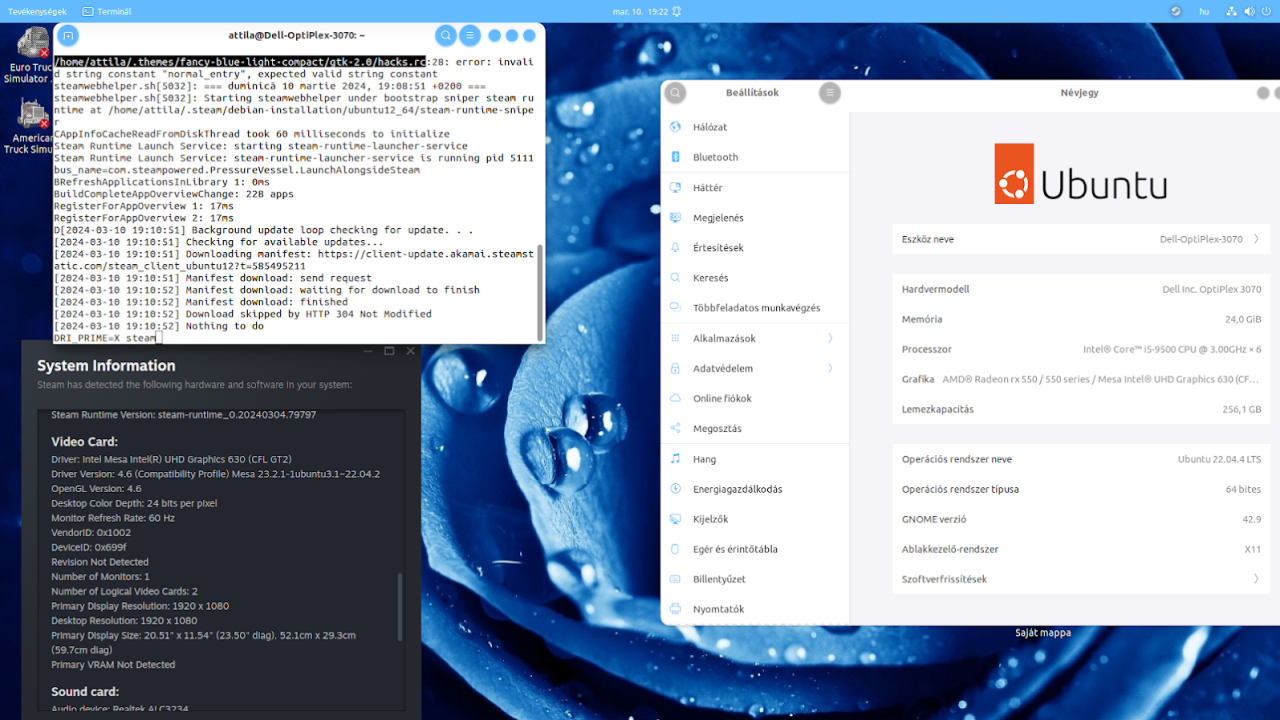Screen dimensions: 1280x720
Task: Click Operációs rendszer neve Ubuntu 22.04.4 LTS
Action: click(1081, 459)
